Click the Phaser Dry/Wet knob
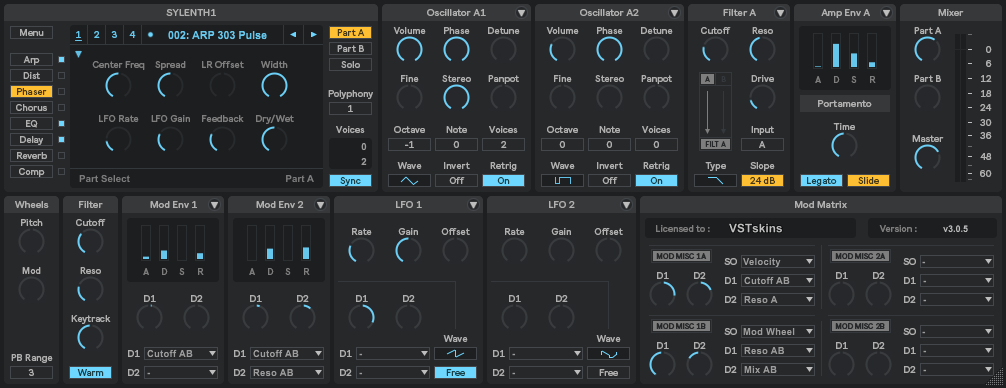Screen dimensions: 1006x388 click(275, 139)
